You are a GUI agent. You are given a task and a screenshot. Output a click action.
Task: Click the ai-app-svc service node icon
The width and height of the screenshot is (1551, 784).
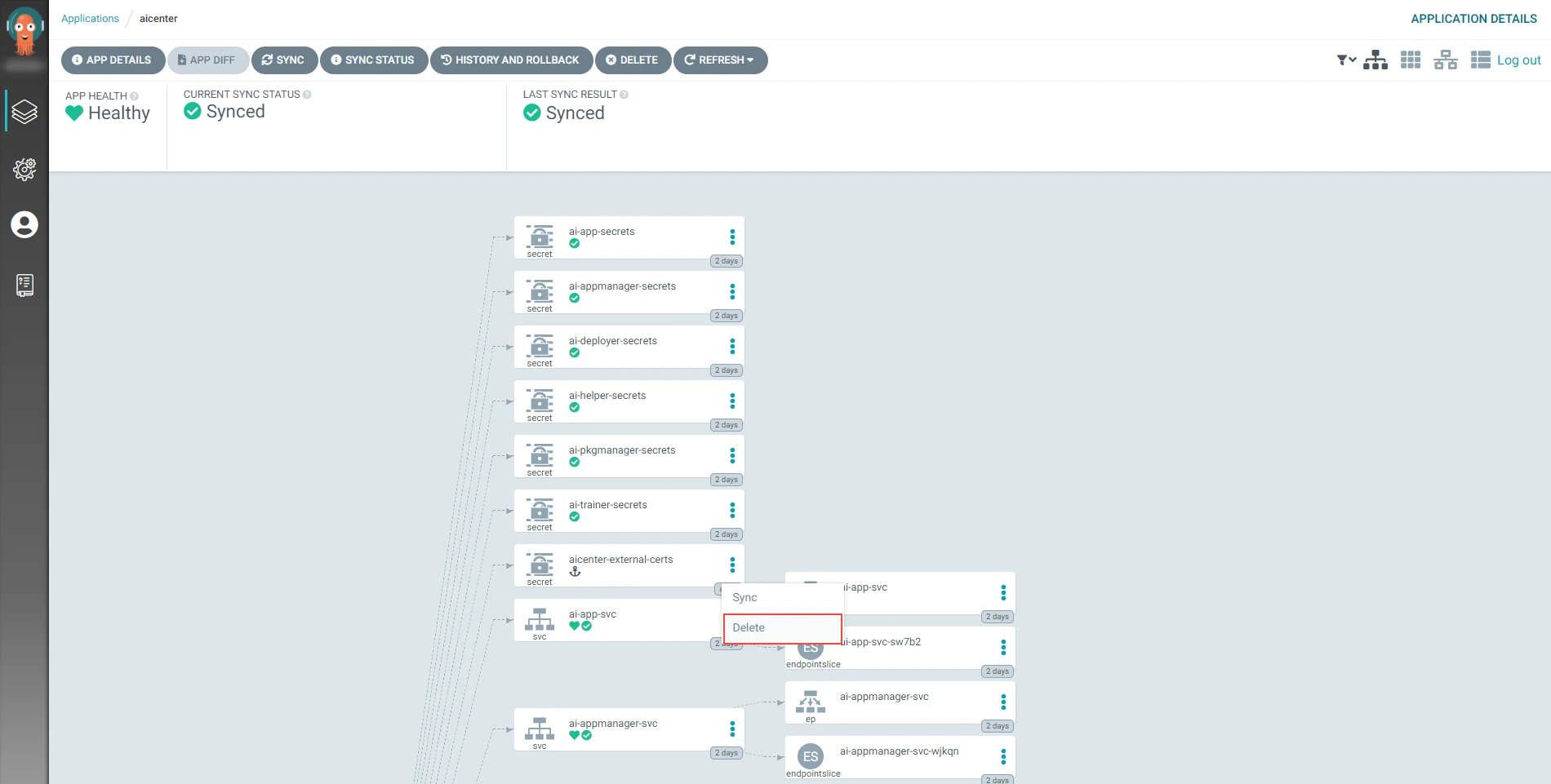click(540, 619)
